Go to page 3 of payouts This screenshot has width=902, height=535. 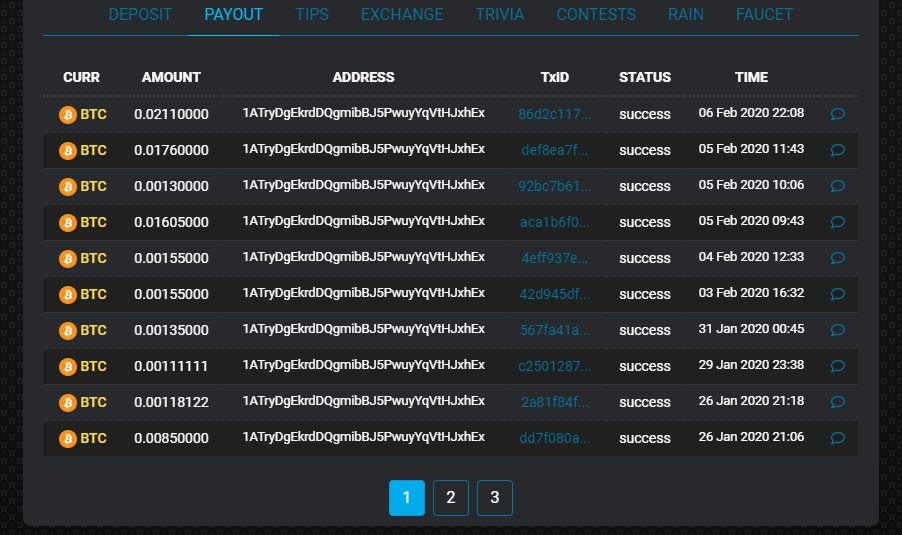click(495, 498)
